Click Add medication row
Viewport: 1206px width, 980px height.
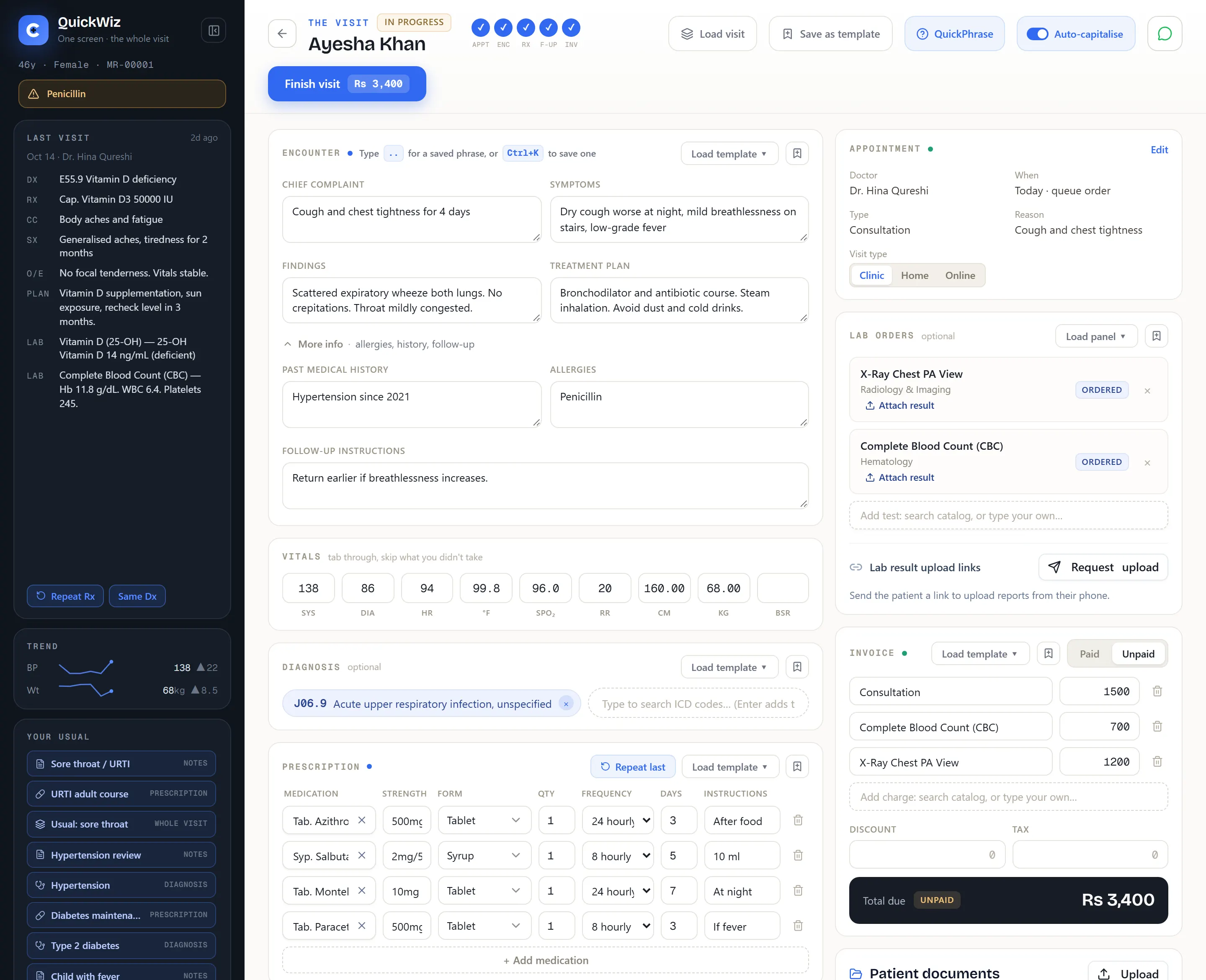coord(545,960)
